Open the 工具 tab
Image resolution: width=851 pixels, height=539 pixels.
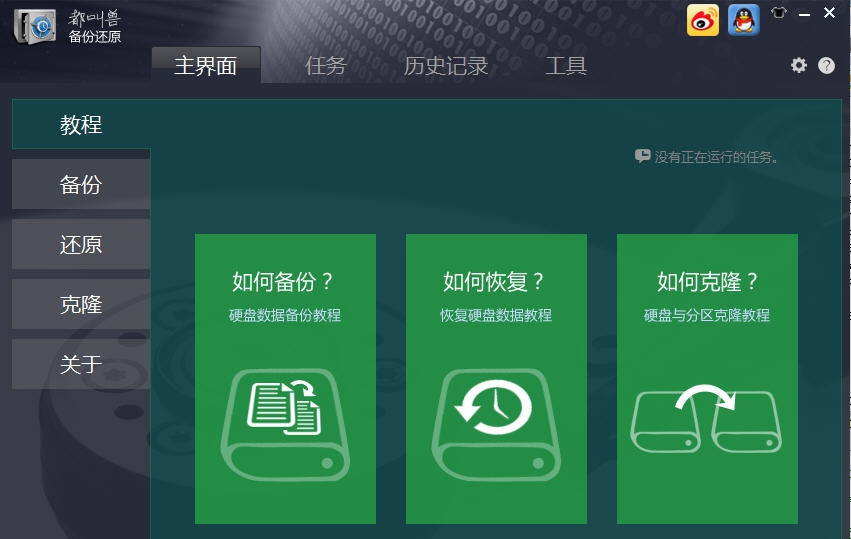pyautogui.click(x=566, y=66)
